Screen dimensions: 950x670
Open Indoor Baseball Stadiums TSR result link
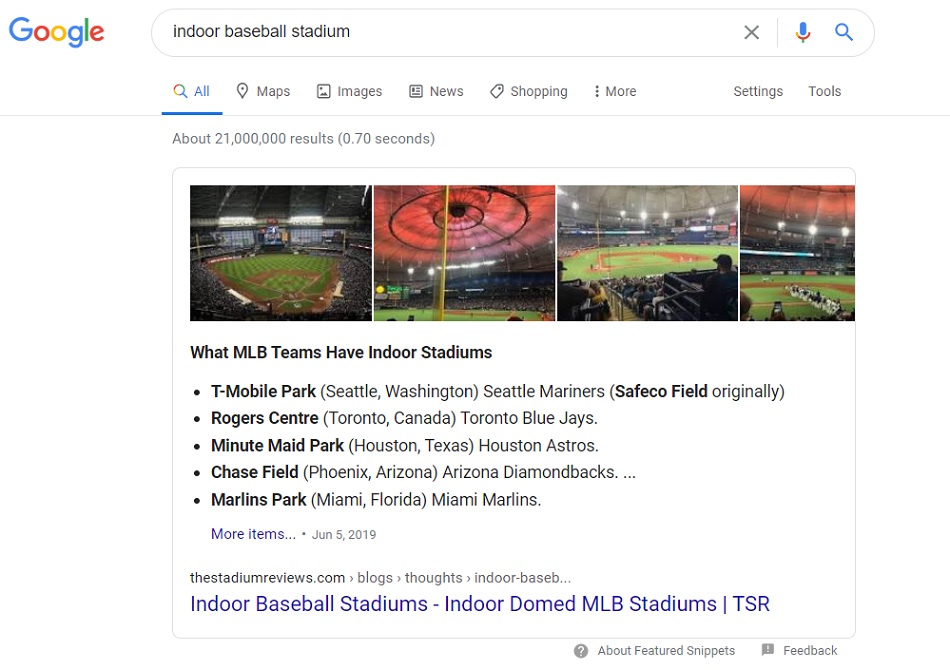[480, 603]
